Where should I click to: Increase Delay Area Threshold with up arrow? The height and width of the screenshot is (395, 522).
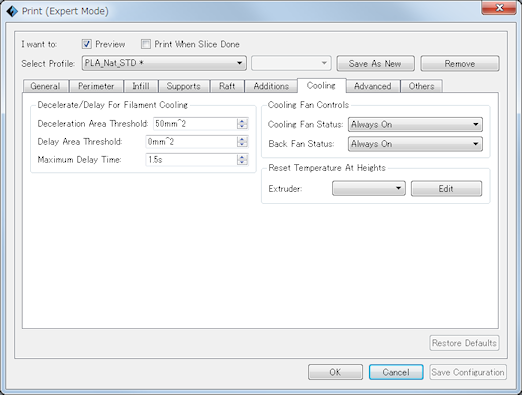click(242, 139)
